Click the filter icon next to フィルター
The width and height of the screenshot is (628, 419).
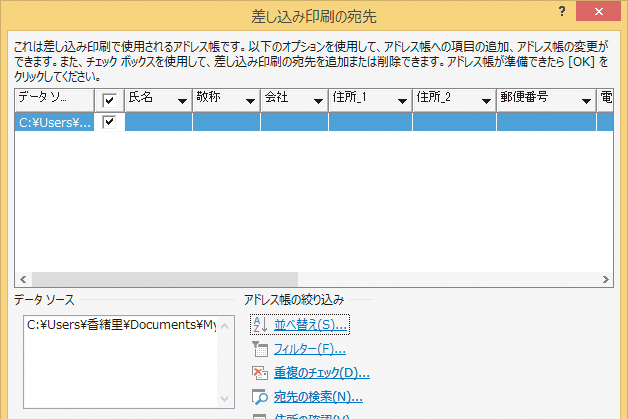point(260,349)
